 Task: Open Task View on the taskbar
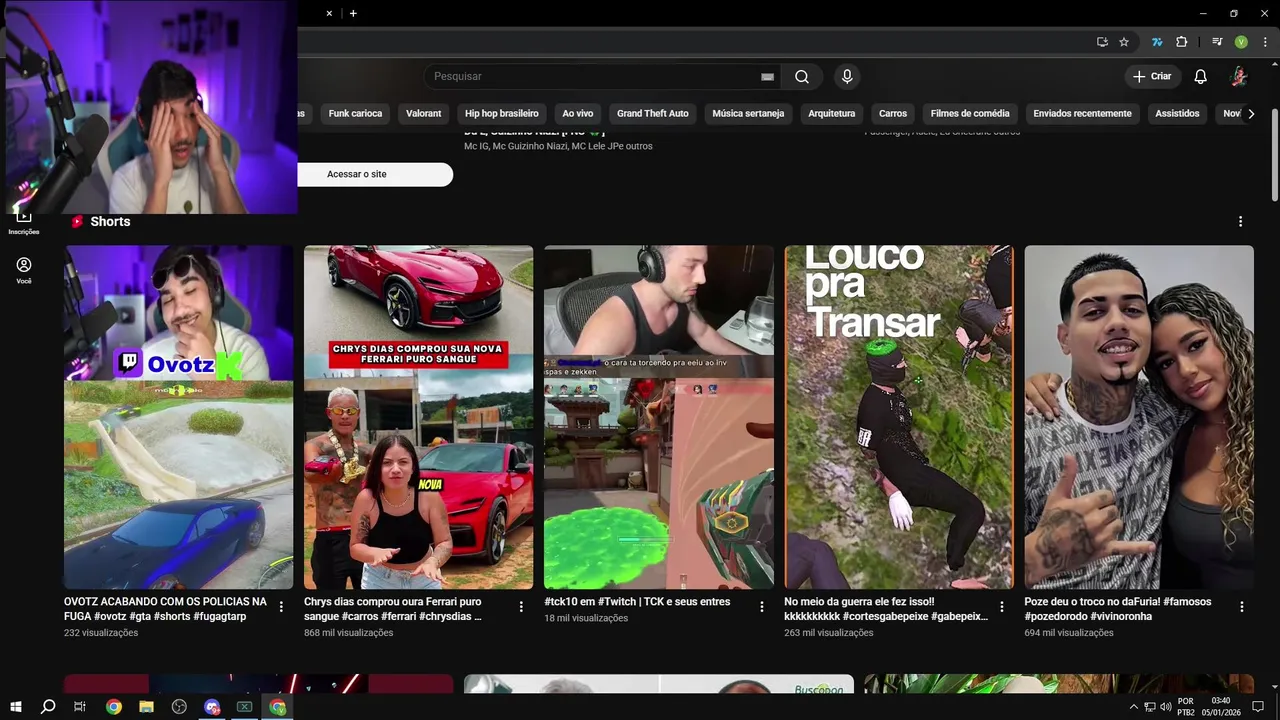click(x=80, y=707)
